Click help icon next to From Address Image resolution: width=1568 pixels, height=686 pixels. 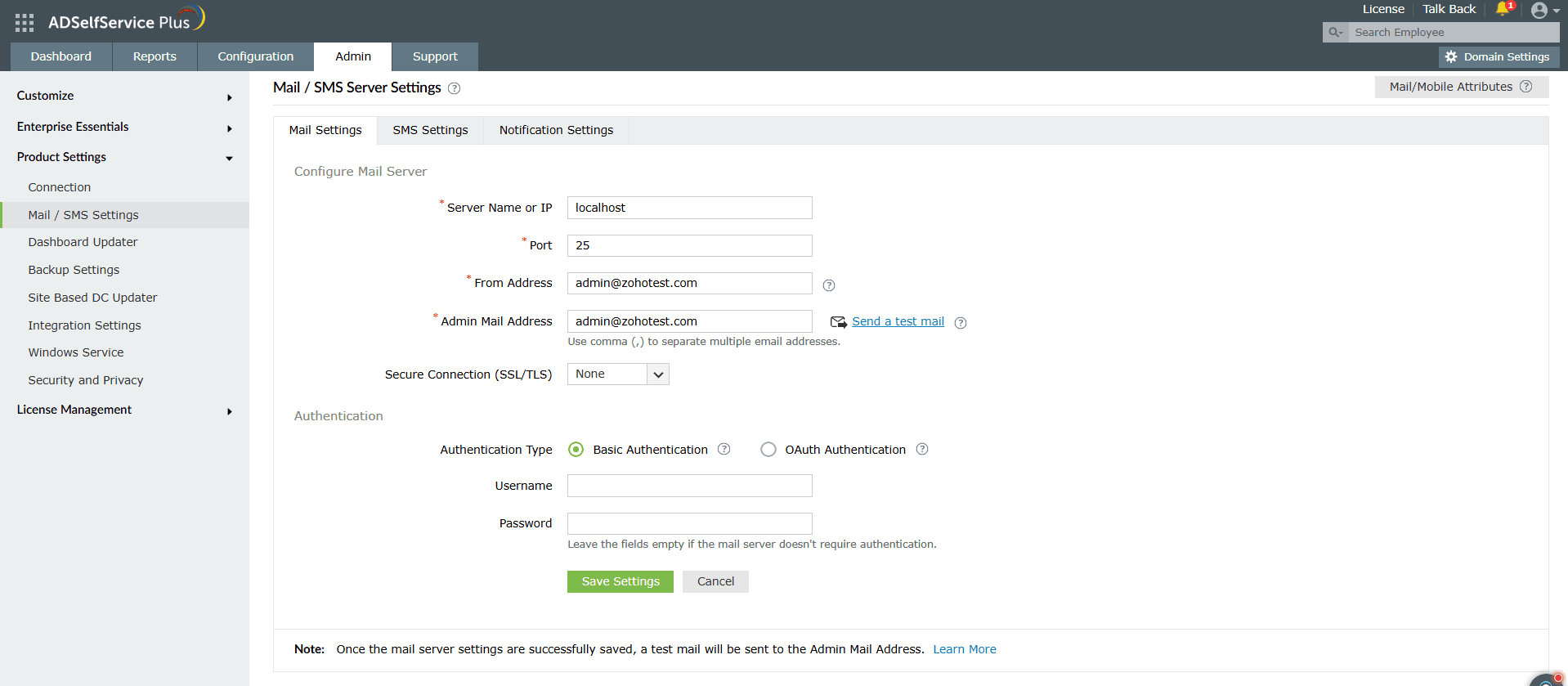829,285
